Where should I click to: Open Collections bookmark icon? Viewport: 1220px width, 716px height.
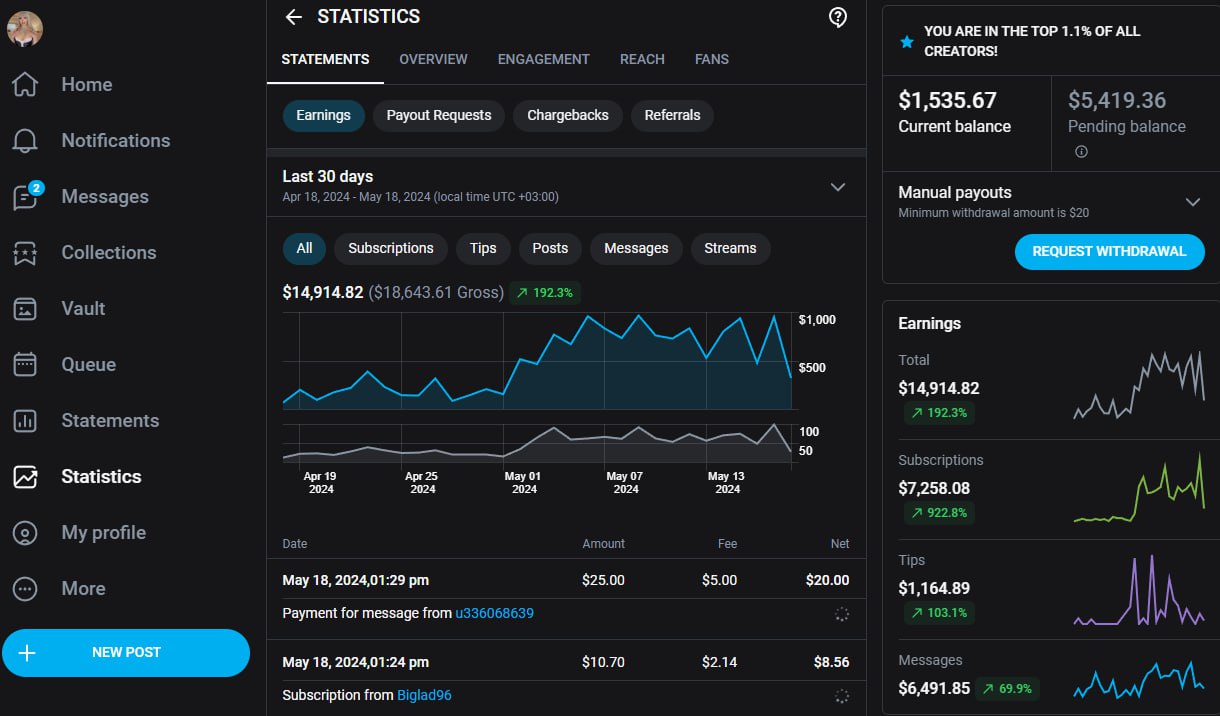tap(25, 253)
